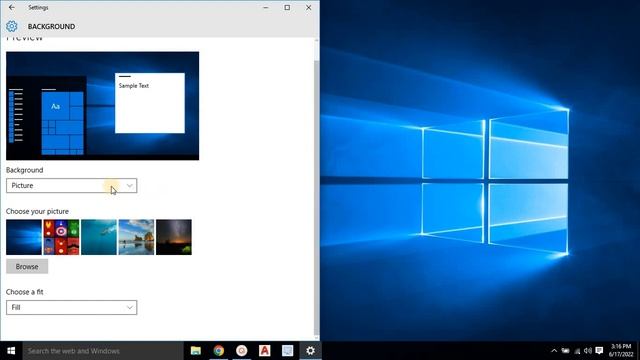Open the light blue window app on taskbar
This screenshot has height=360, width=640.
pos(287,351)
